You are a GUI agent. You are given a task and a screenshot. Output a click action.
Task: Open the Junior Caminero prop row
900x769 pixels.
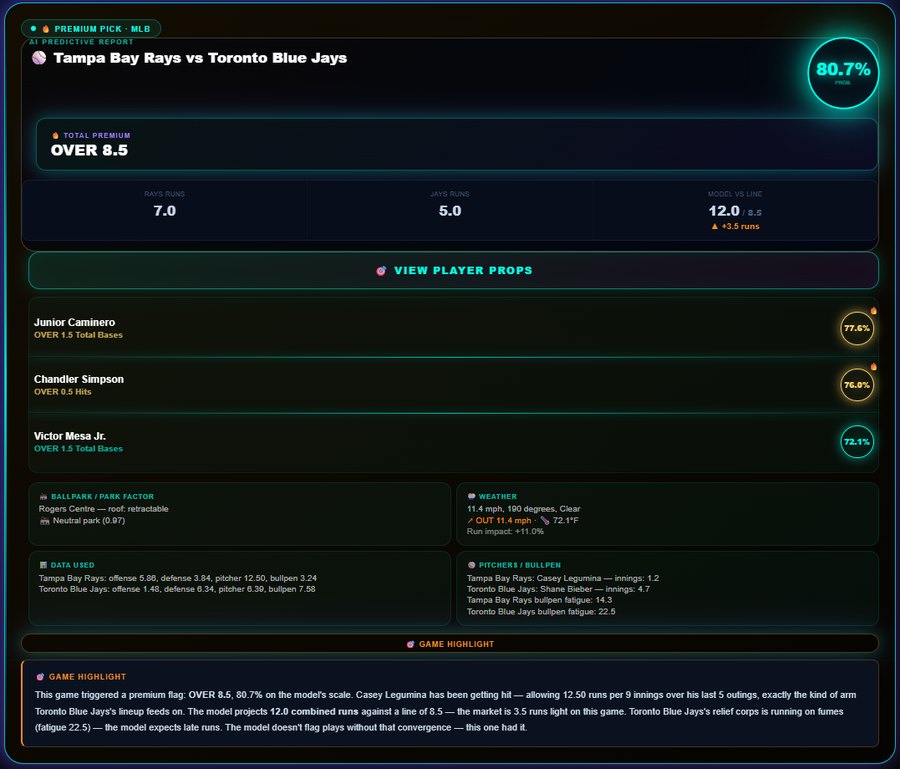tap(453, 328)
